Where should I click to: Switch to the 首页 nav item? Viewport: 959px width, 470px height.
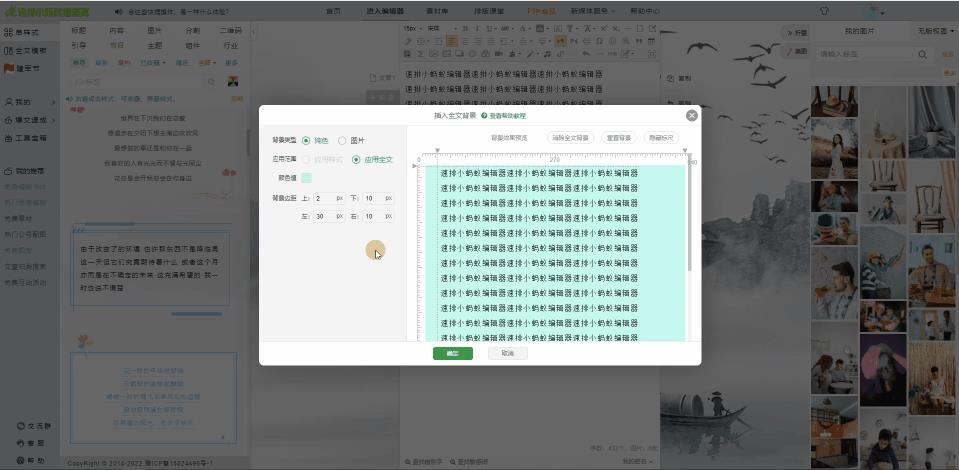334,10
